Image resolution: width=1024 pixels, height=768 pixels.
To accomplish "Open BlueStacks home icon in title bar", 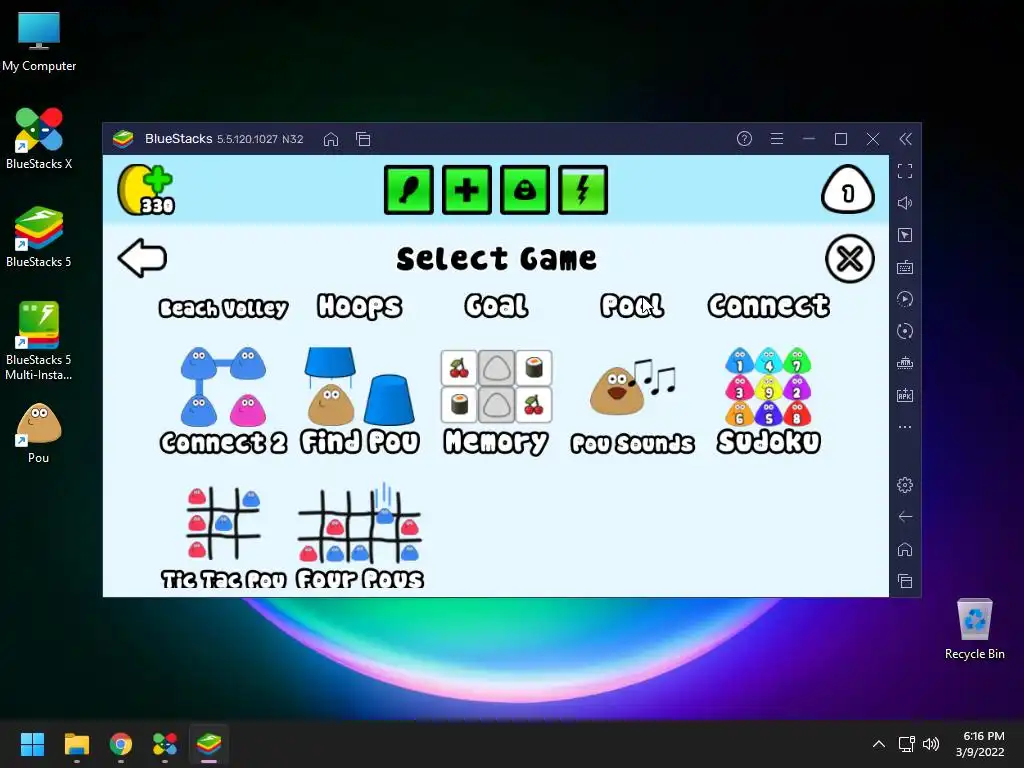I will 331,139.
